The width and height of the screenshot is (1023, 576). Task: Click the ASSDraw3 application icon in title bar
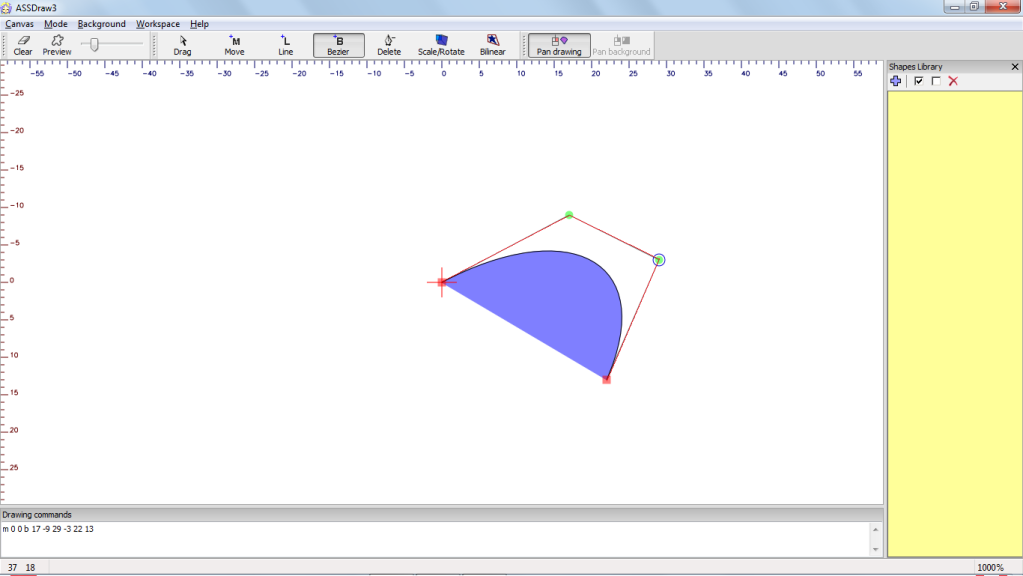(7, 8)
